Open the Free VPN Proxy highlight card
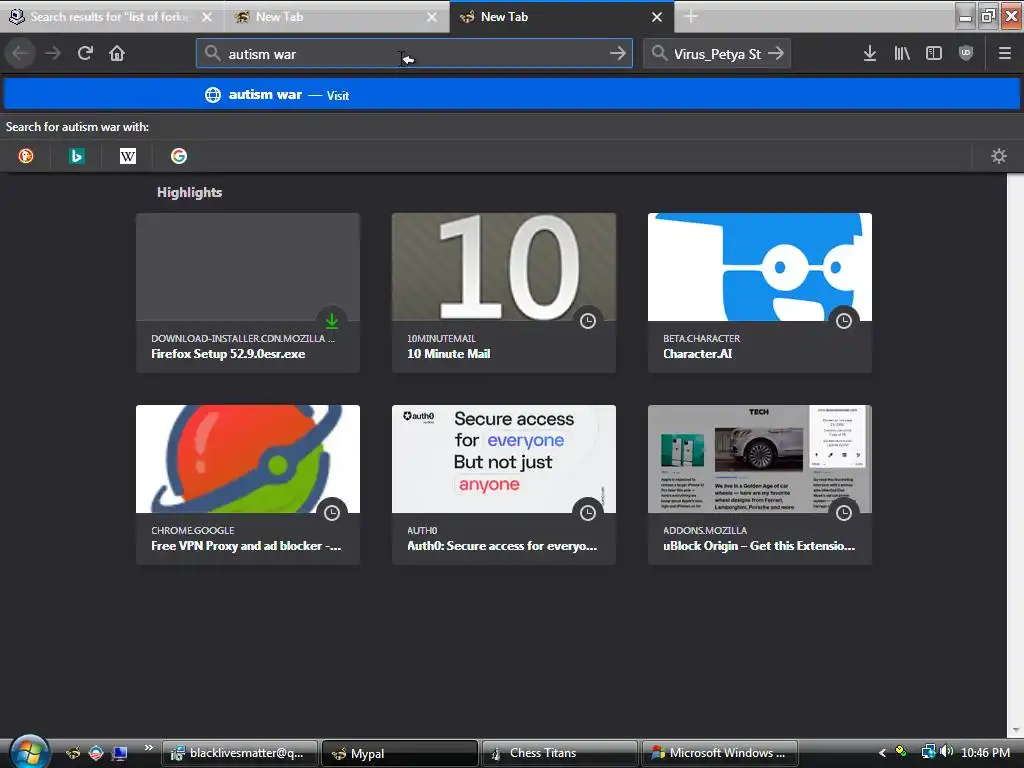 pyautogui.click(x=248, y=485)
